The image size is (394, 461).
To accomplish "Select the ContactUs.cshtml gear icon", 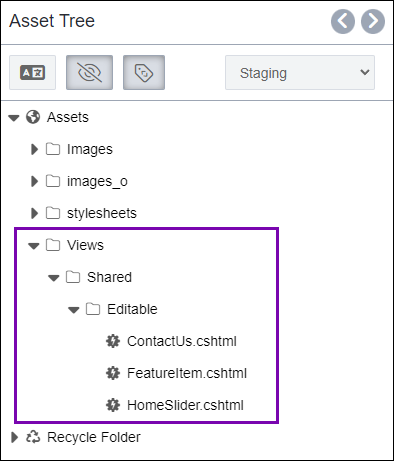I will (x=113, y=341).
